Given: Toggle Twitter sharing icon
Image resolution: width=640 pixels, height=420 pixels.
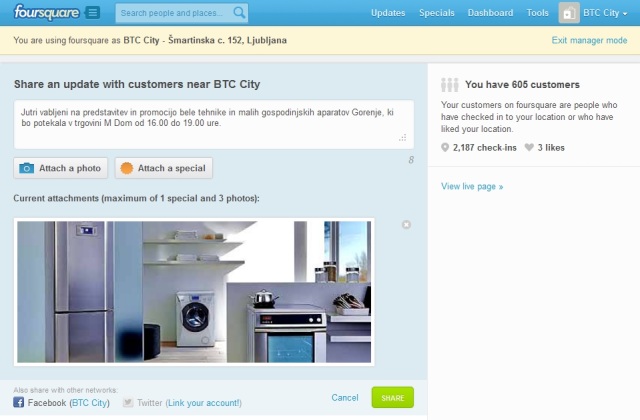Looking at the screenshot, I should point(128,402).
